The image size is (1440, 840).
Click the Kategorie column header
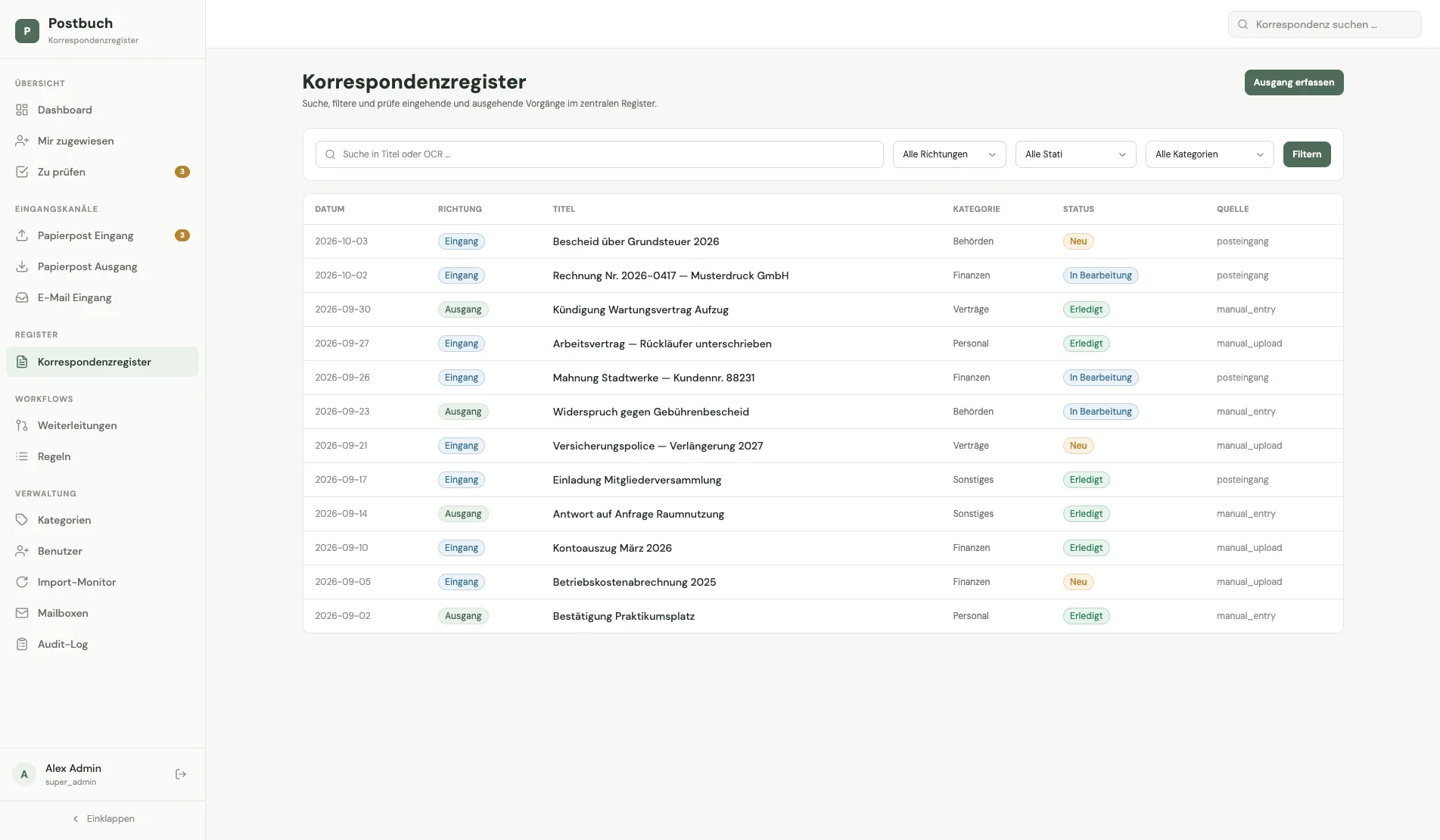[x=976, y=209]
